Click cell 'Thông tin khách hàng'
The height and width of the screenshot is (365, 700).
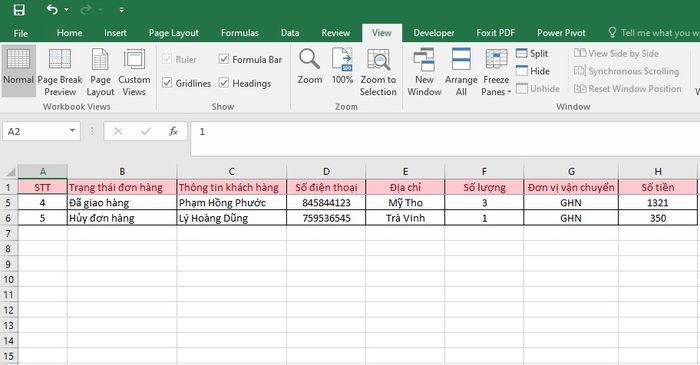point(232,187)
